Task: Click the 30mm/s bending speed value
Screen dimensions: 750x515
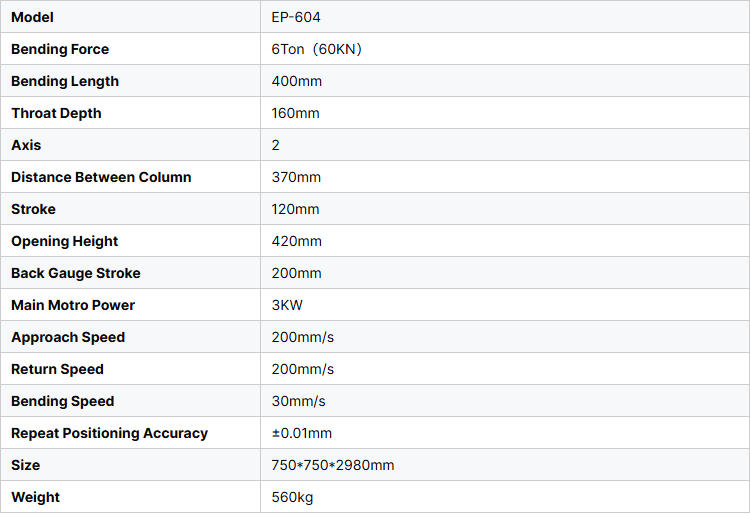Action: tap(298, 401)
